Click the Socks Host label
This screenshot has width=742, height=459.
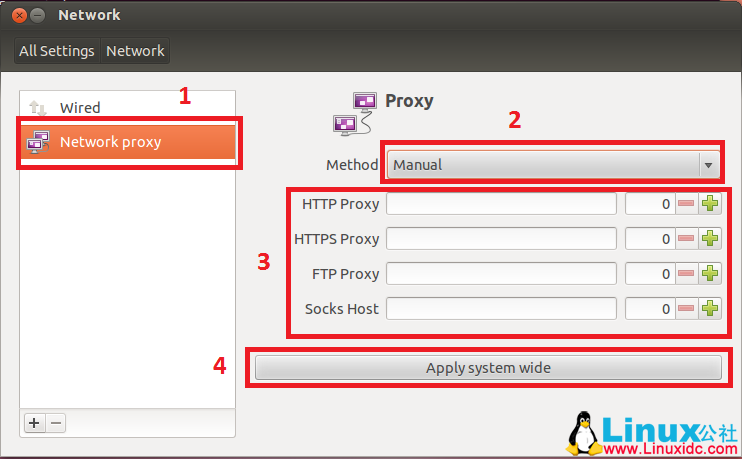(x=342, y=309)
